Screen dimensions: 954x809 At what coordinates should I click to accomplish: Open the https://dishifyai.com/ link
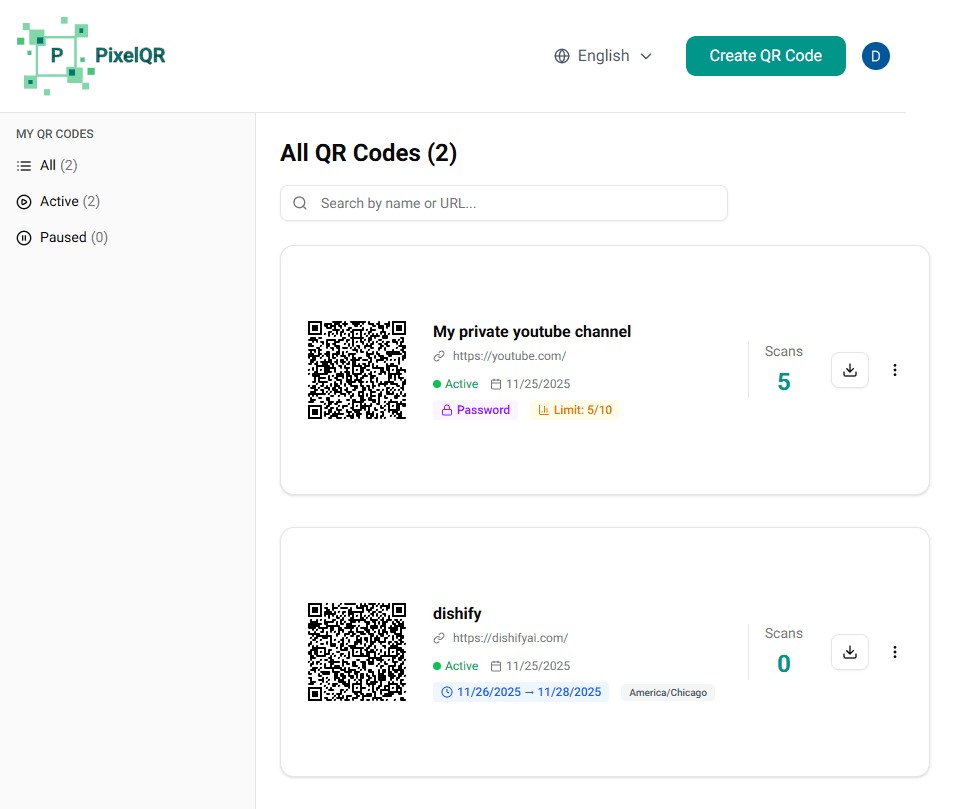(510, 637)
